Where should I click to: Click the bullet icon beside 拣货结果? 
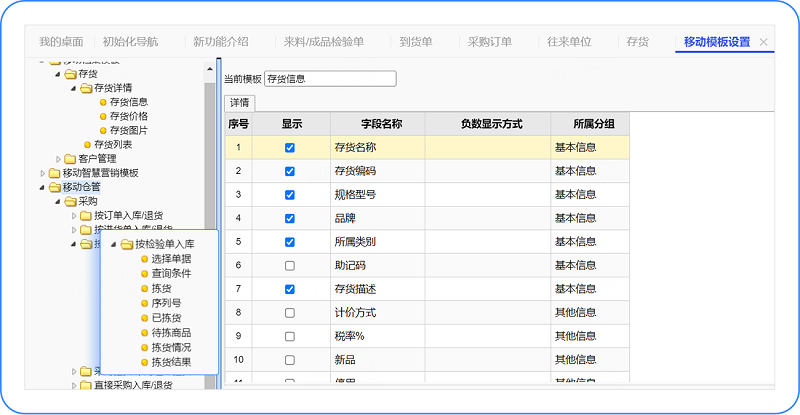[x=144, y=363]
